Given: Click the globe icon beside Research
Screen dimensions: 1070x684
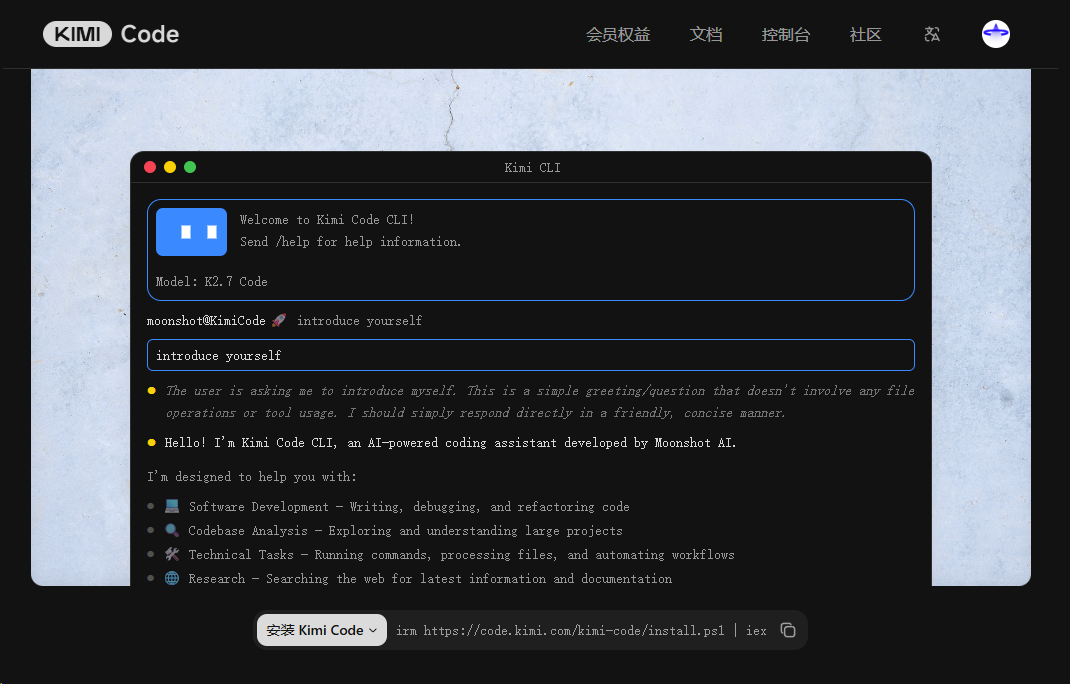Looking at the screenshot, I should tap(172, 578).
